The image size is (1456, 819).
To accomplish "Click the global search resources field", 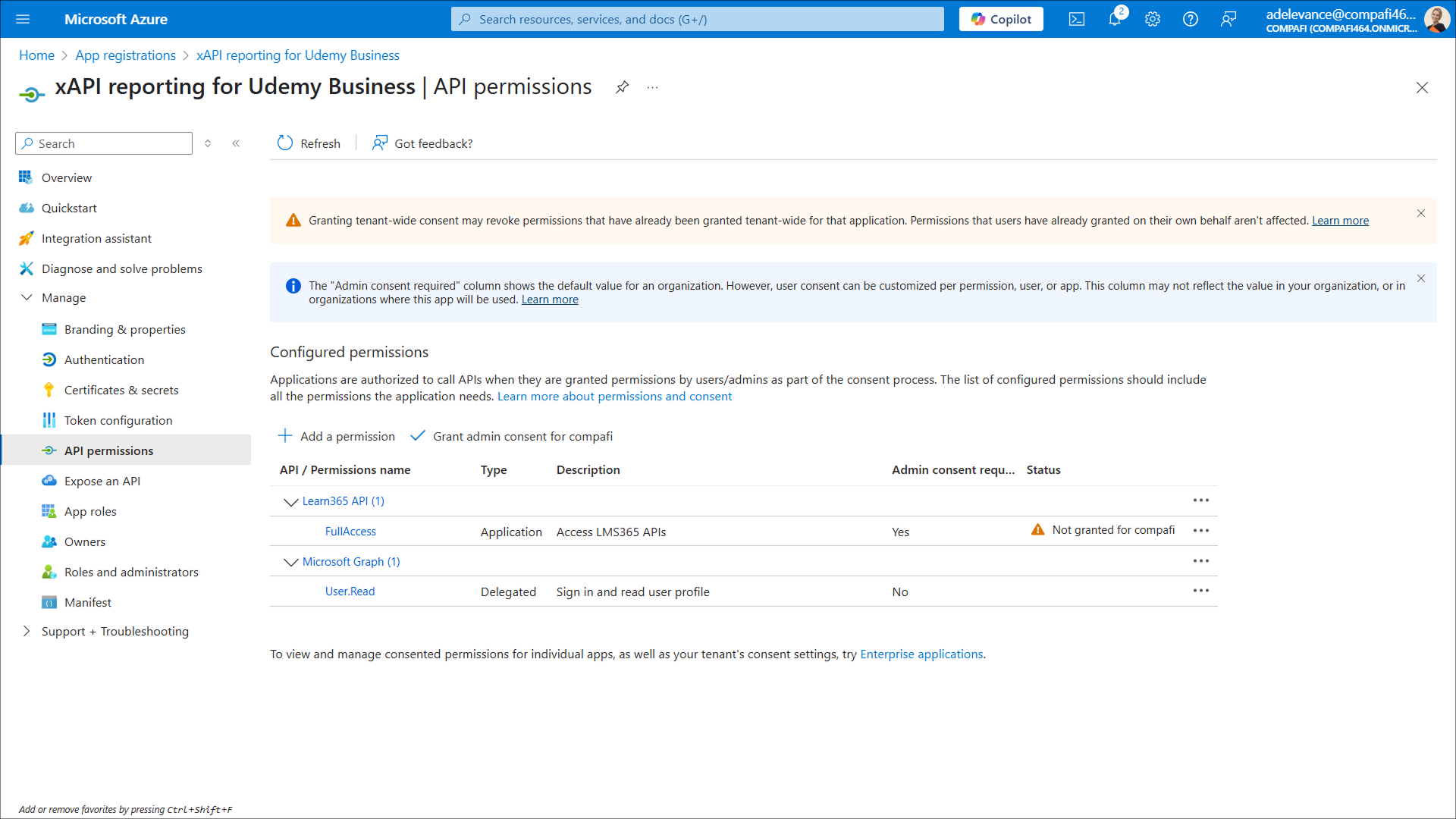I will coord(698,19).
